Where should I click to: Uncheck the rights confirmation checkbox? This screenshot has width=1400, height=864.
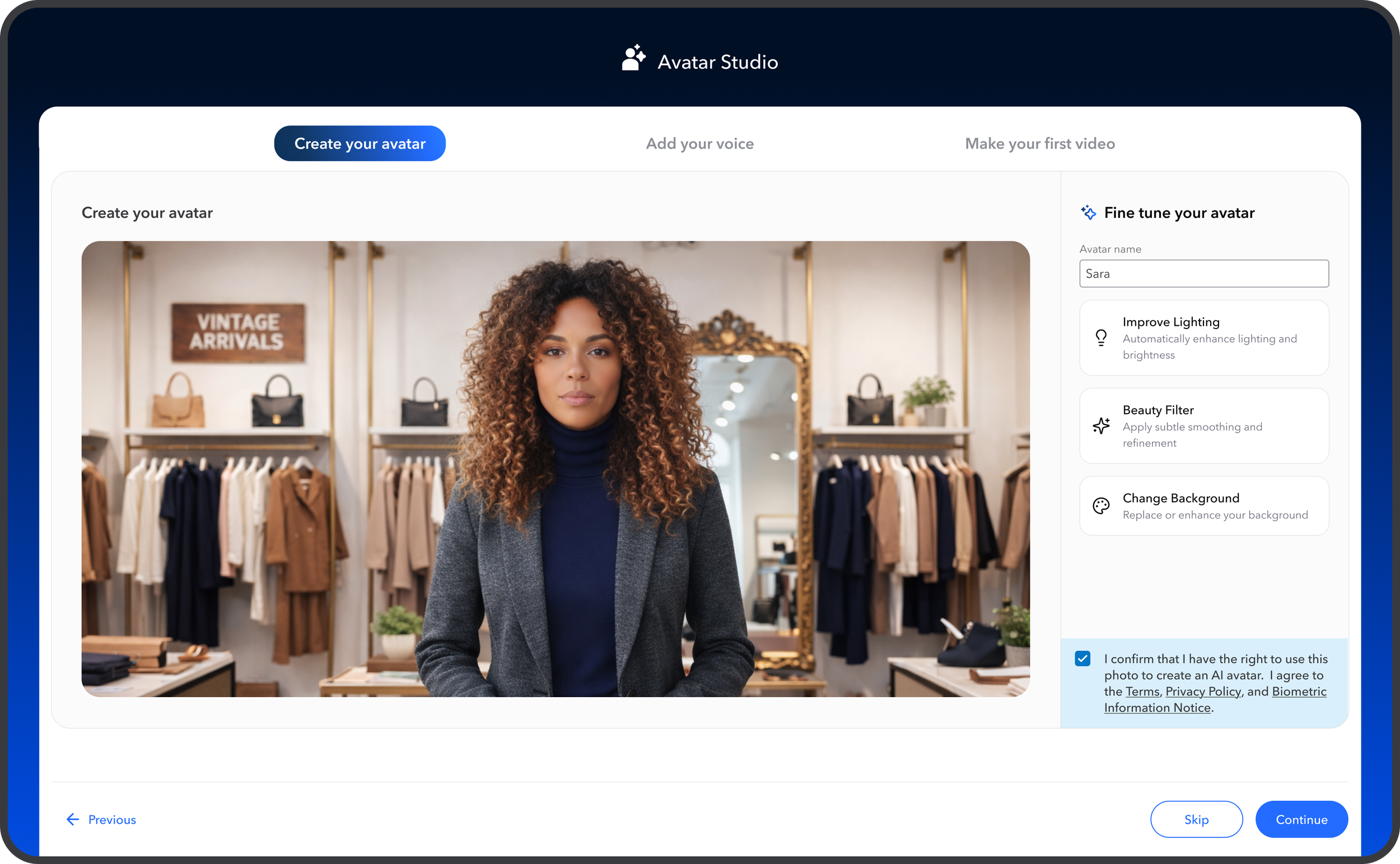[x=1082, y=658]
